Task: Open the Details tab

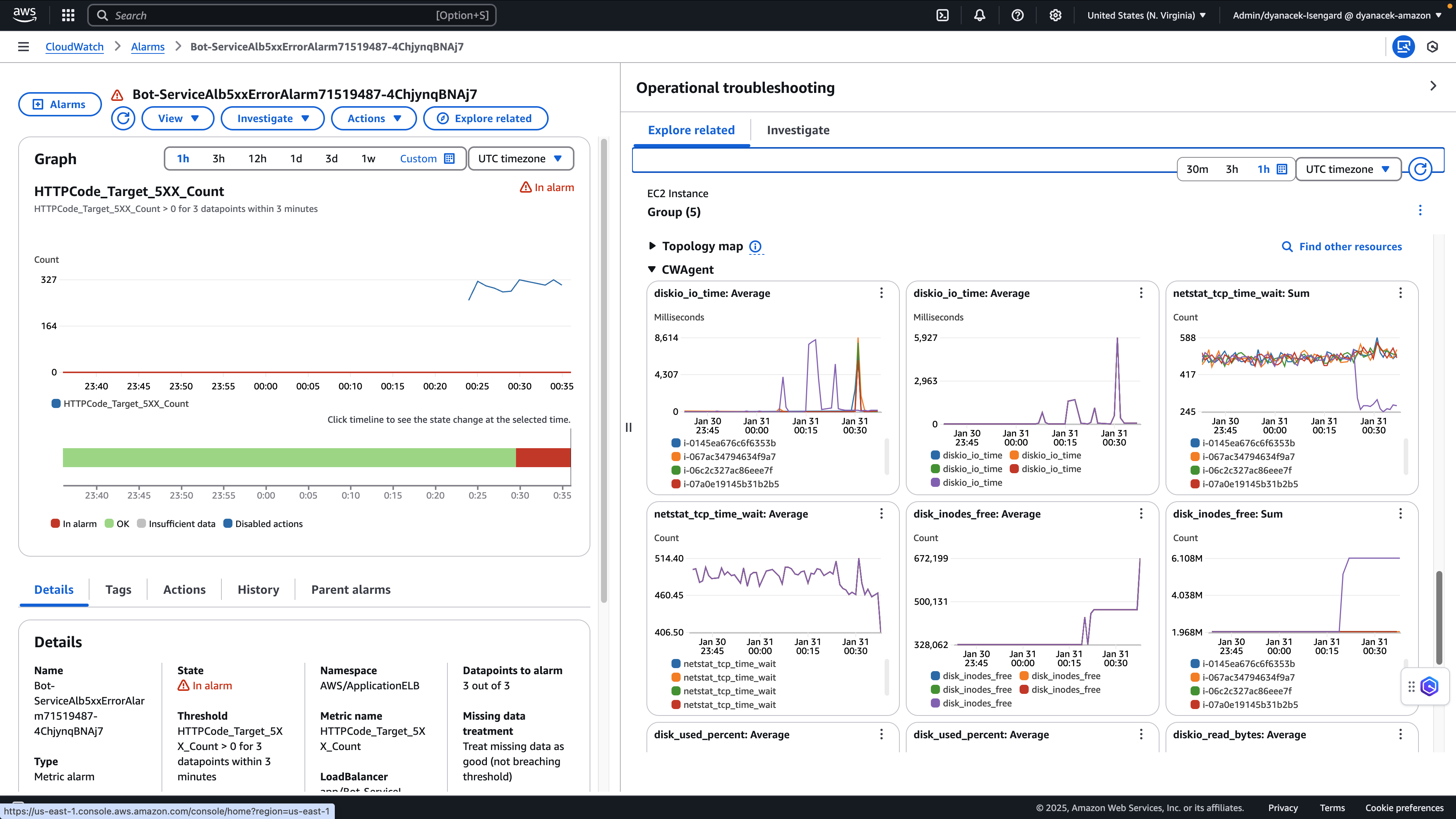Action: pos(54,590)
